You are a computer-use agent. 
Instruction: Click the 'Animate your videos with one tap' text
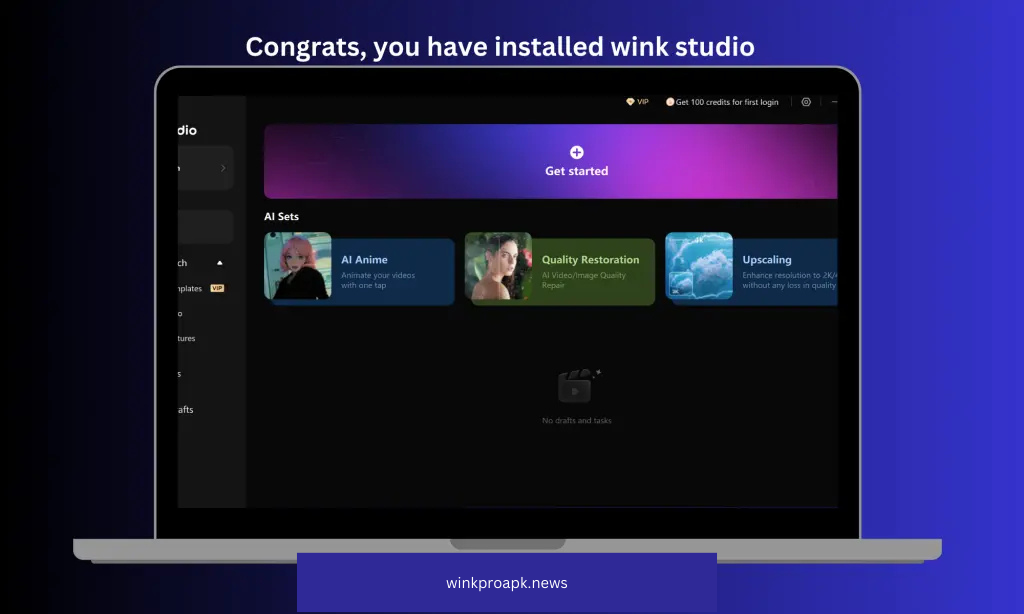(x=377, y=280)
